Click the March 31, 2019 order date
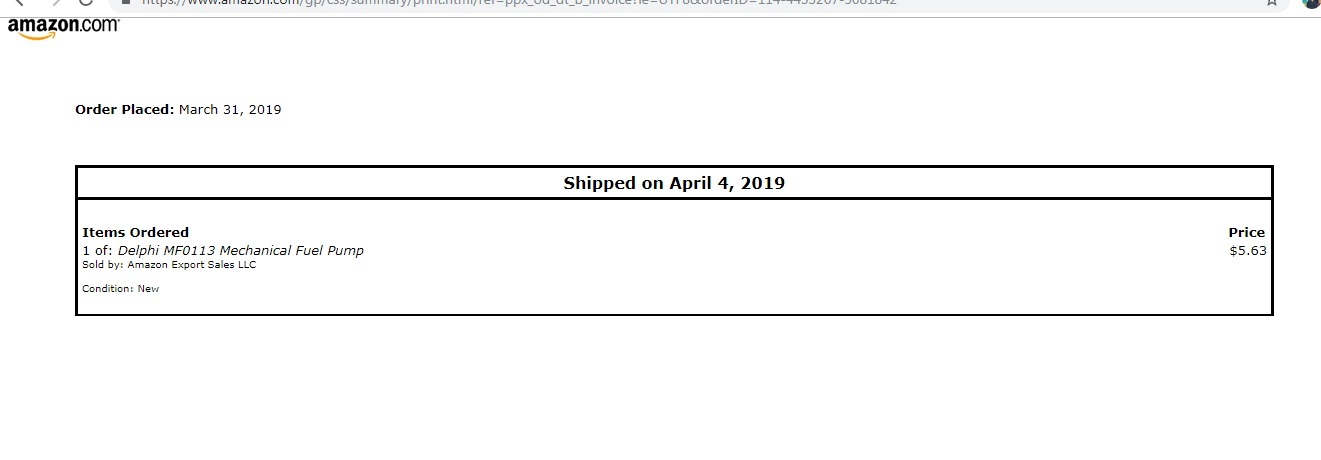The image size is (1321, 460). 230,110
